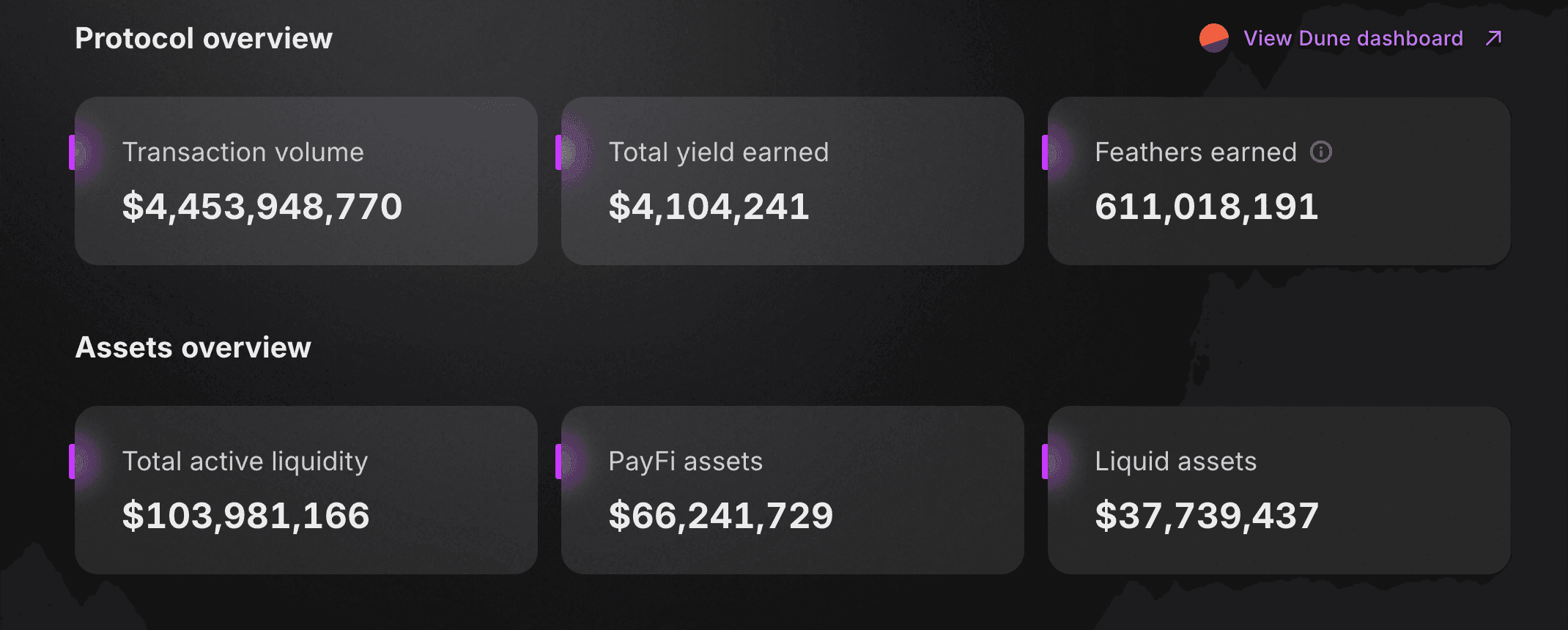Click the $66,241,729 PayFi value
This screenshot has width=1568, height=630.
click(720, 516)
